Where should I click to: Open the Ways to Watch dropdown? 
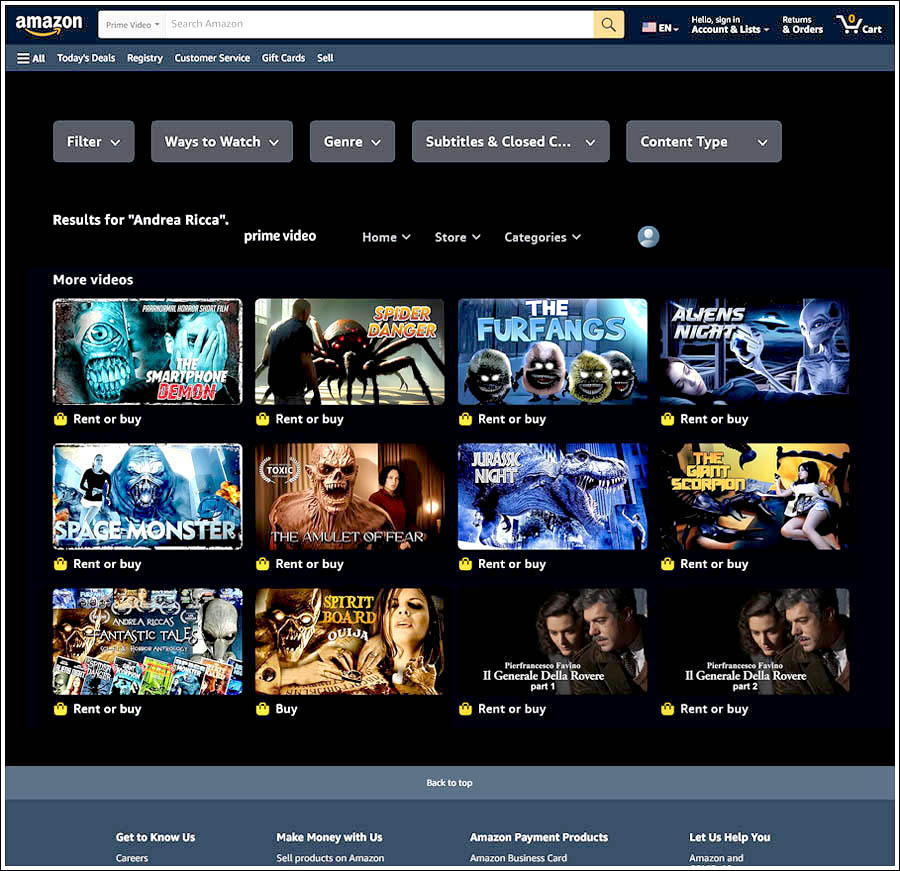(222, 141)
